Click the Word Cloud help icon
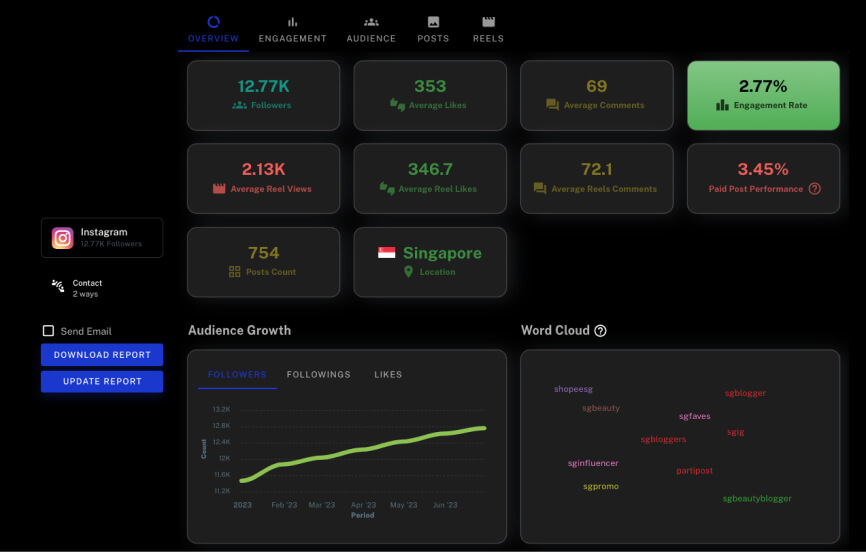Viewport: 866px width, 552px height. tap(600, 331)
